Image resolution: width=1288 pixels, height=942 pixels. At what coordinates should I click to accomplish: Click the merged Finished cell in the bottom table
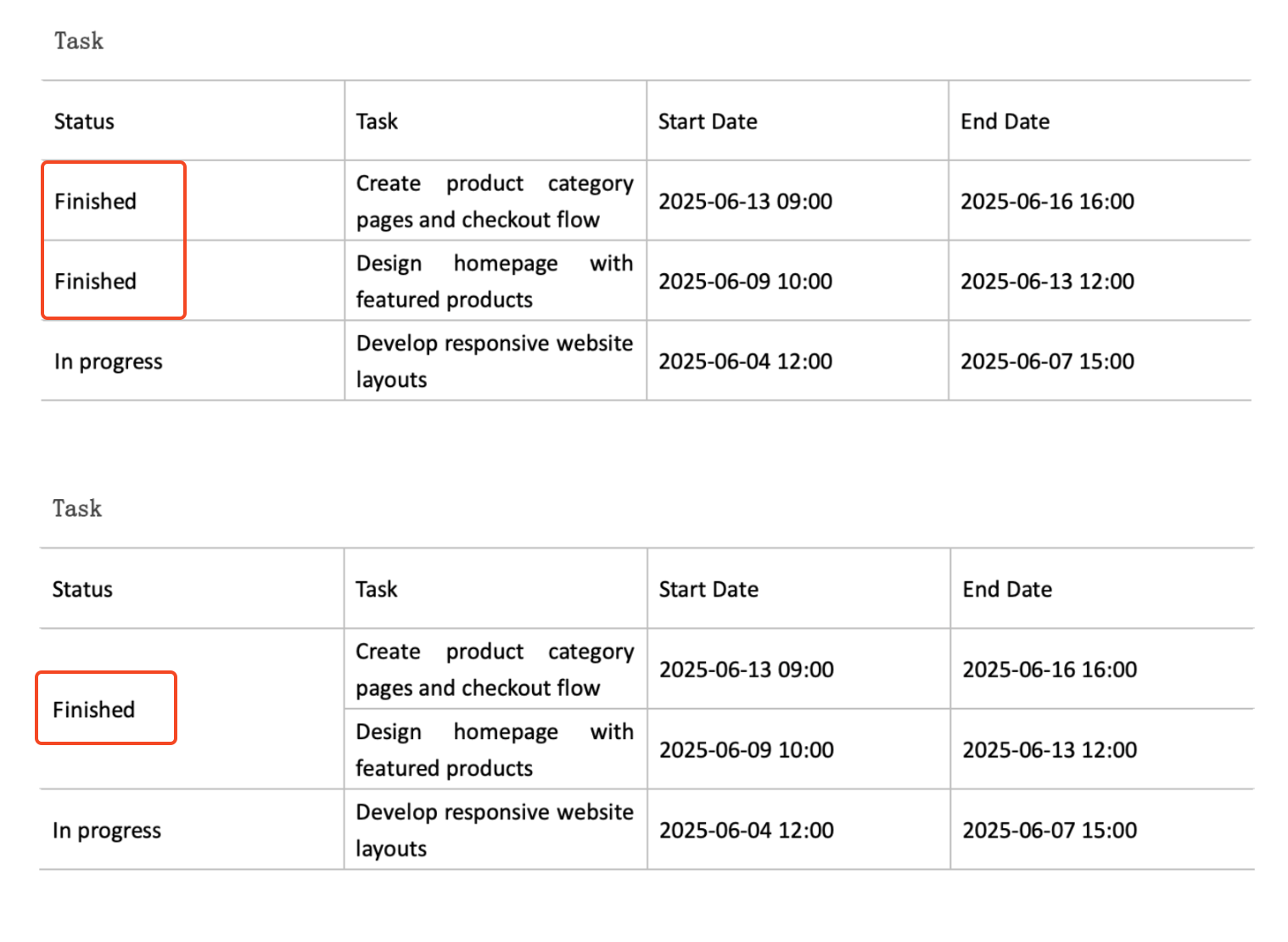(x=94, y=709)
